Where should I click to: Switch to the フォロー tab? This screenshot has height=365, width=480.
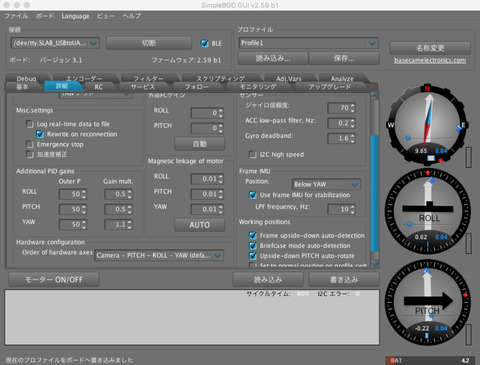(x=197, y=87)
